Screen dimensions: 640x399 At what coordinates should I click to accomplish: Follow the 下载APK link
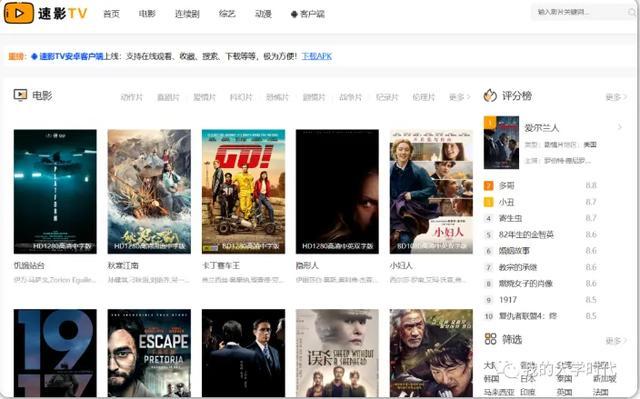317,56
